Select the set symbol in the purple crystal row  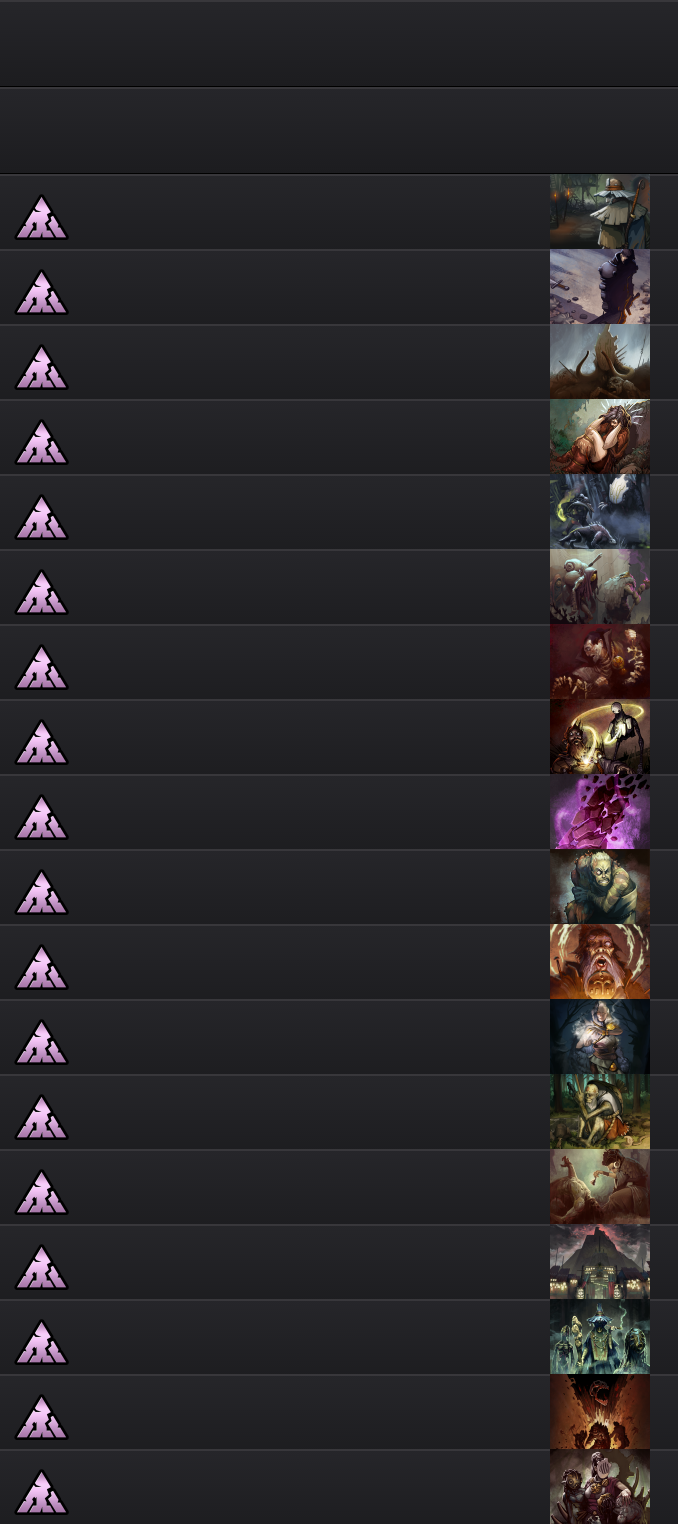click(x=41, y=817)
